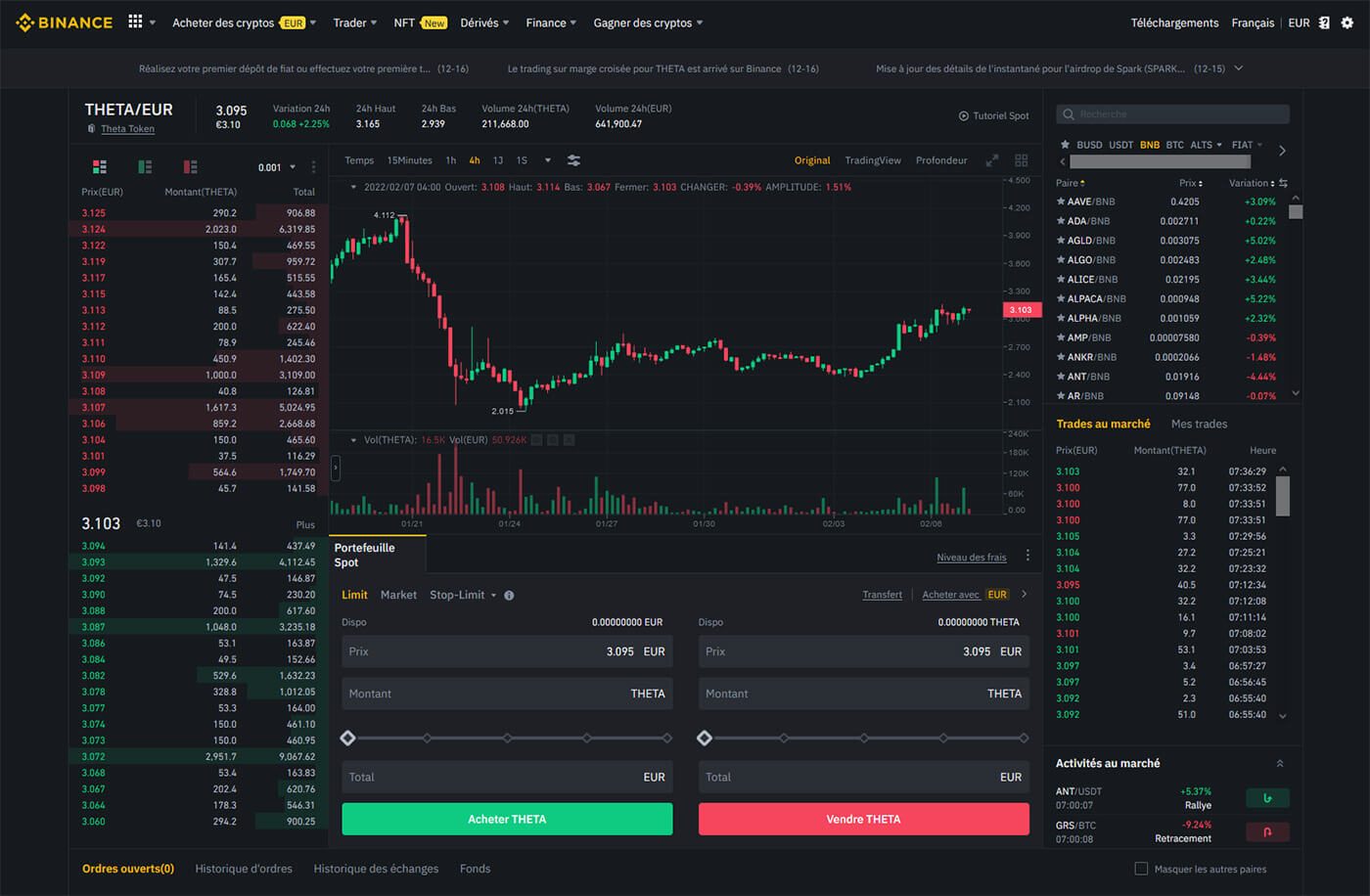This screenshot has width=1370, height=896.
Task: Open Theta Token link
Action: 127,129
